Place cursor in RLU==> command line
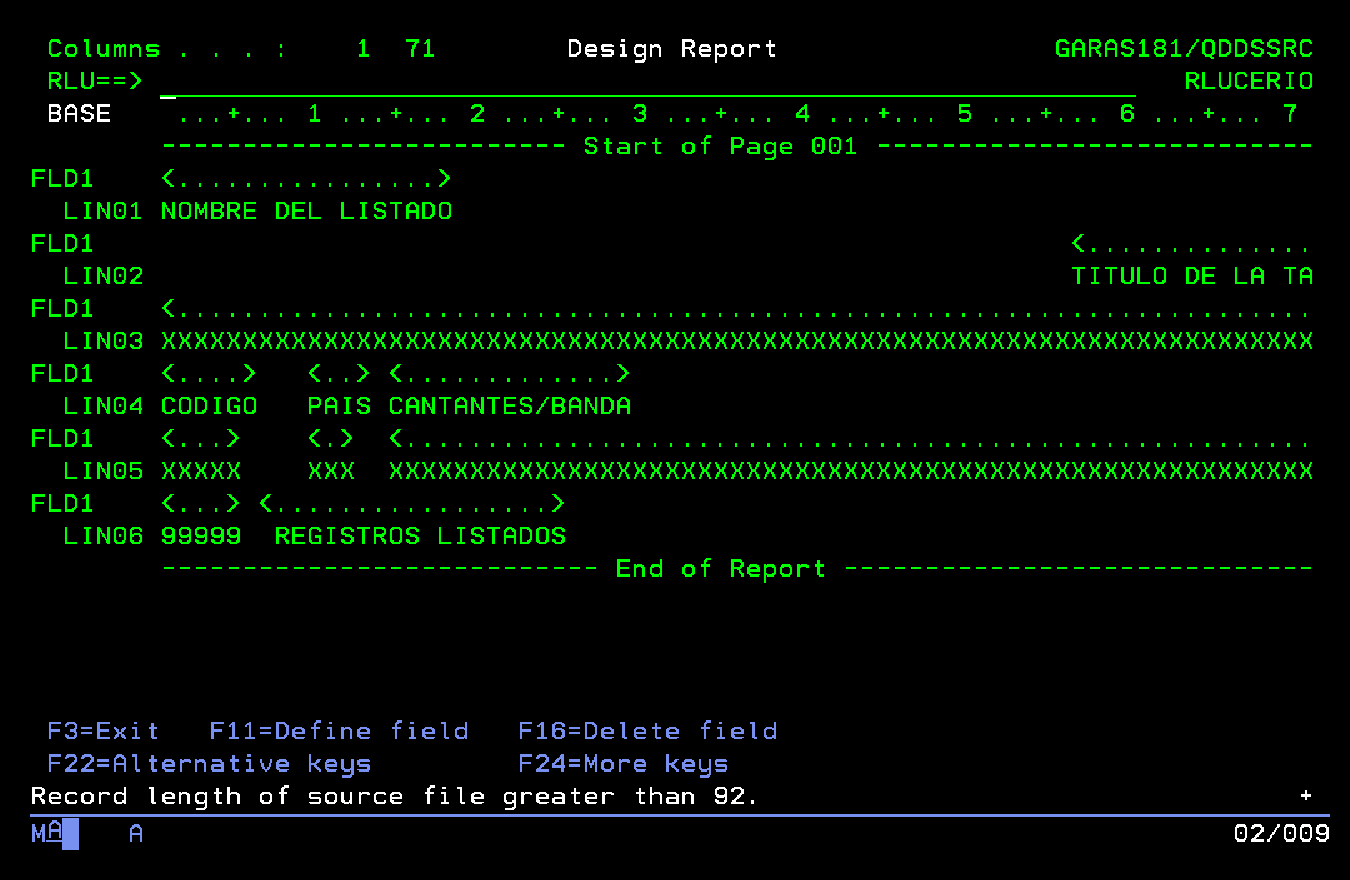This screenshot has height=880, width=1350. tap(646, 82)
